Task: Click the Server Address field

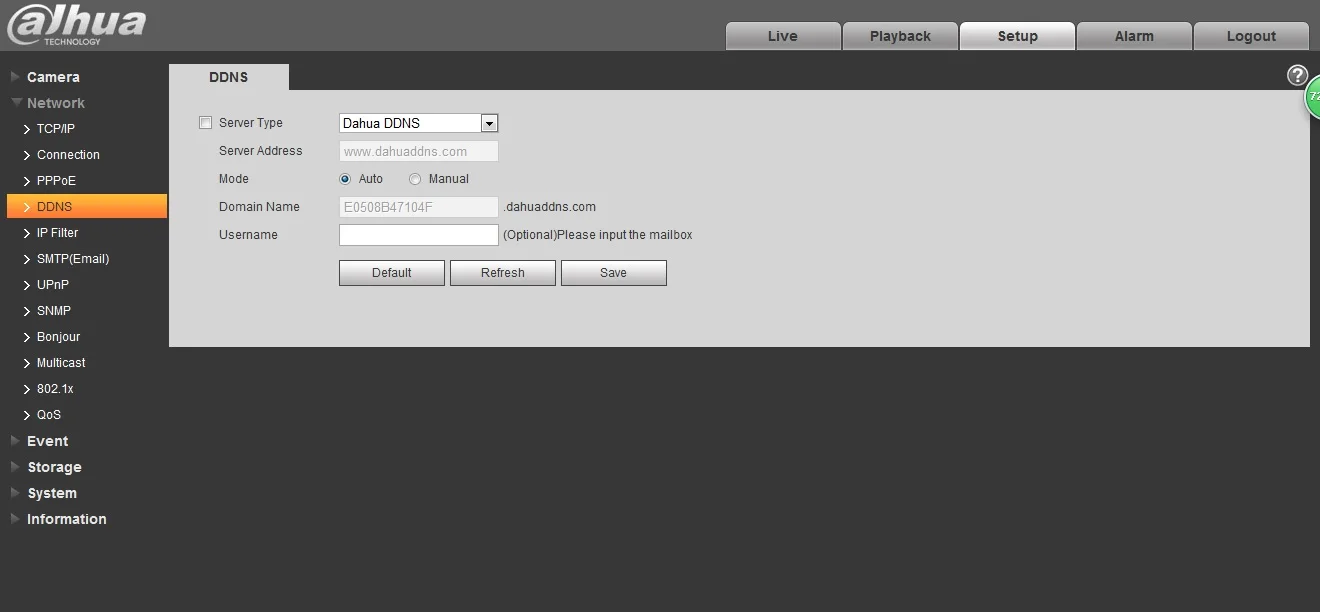Action: coord(418,151)
